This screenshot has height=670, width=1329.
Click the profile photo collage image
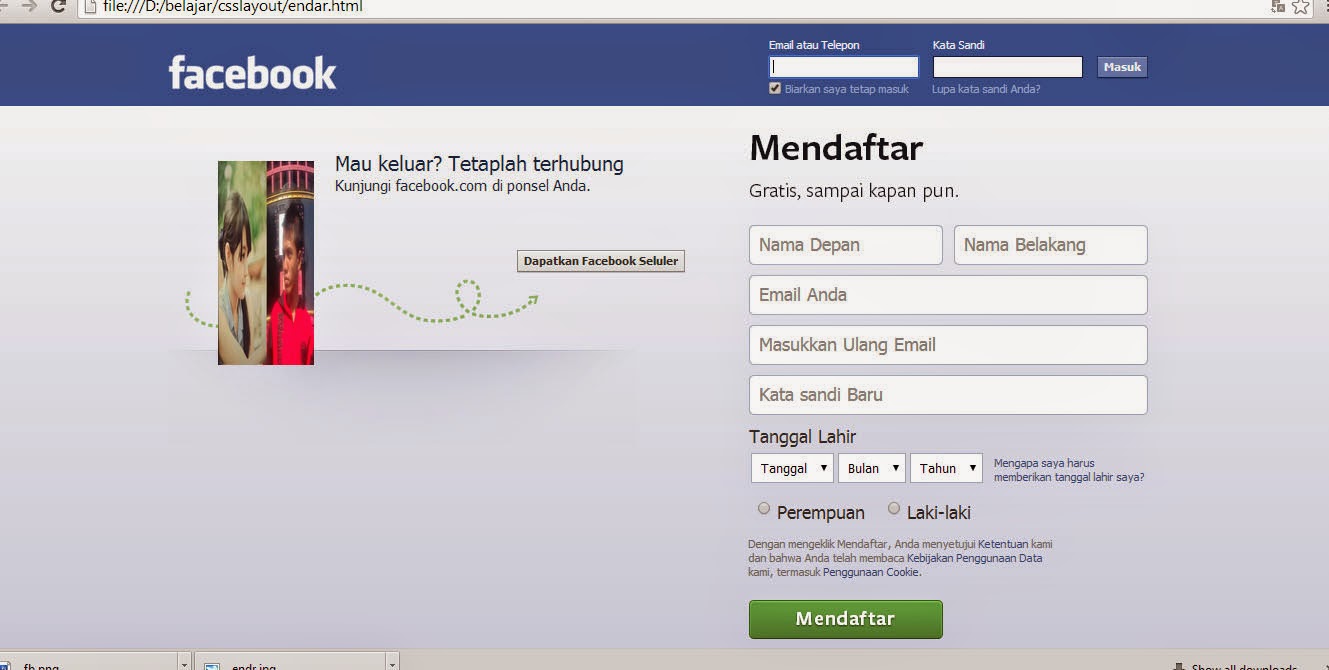266,263
